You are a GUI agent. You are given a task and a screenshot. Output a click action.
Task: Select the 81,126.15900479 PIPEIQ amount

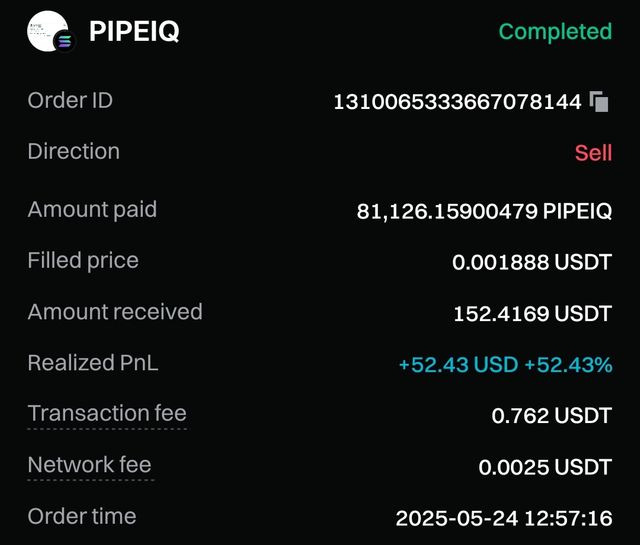coord(484,211)
